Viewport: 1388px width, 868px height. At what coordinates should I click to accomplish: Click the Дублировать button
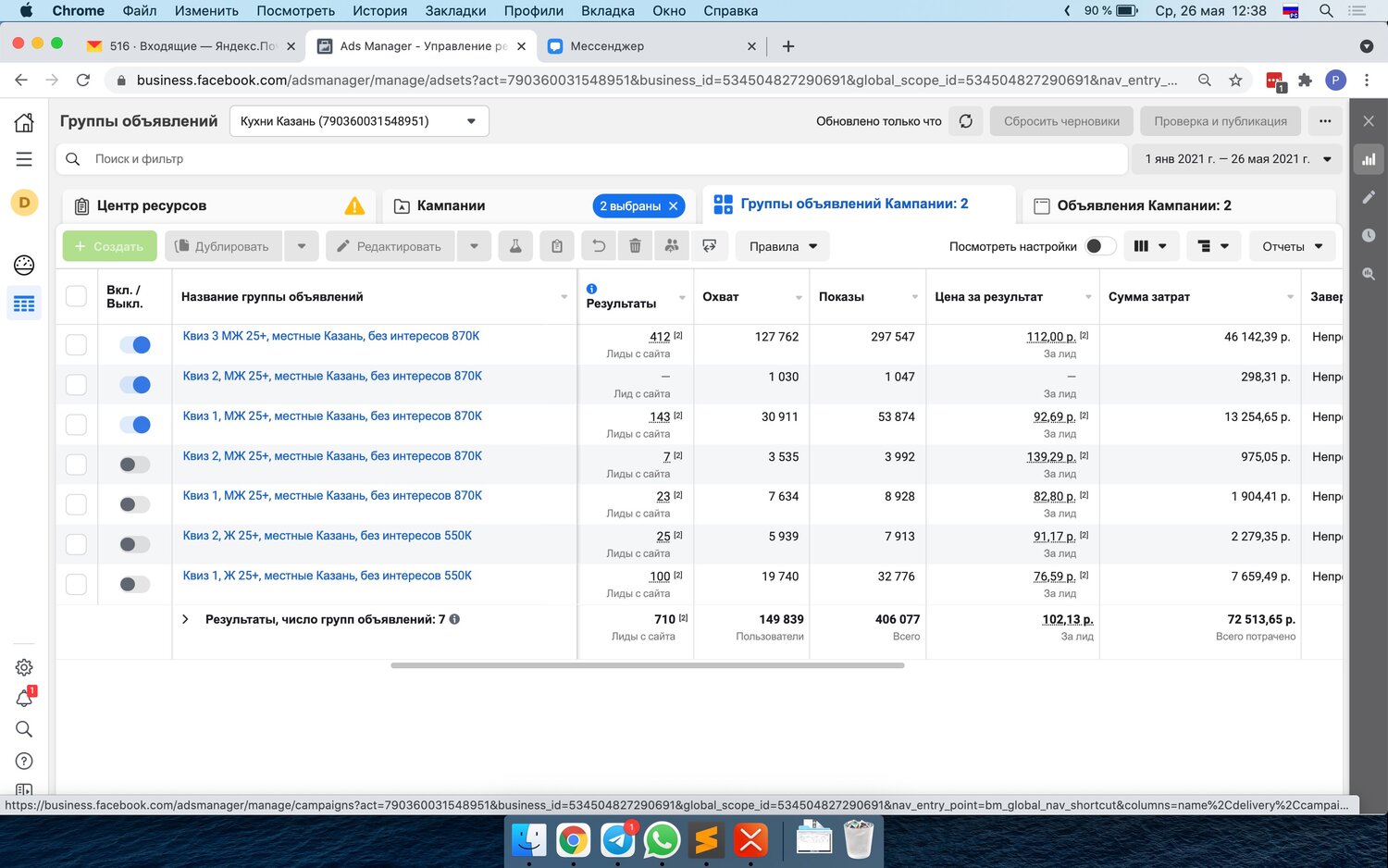pyautogui.click(x=224, y=246)
